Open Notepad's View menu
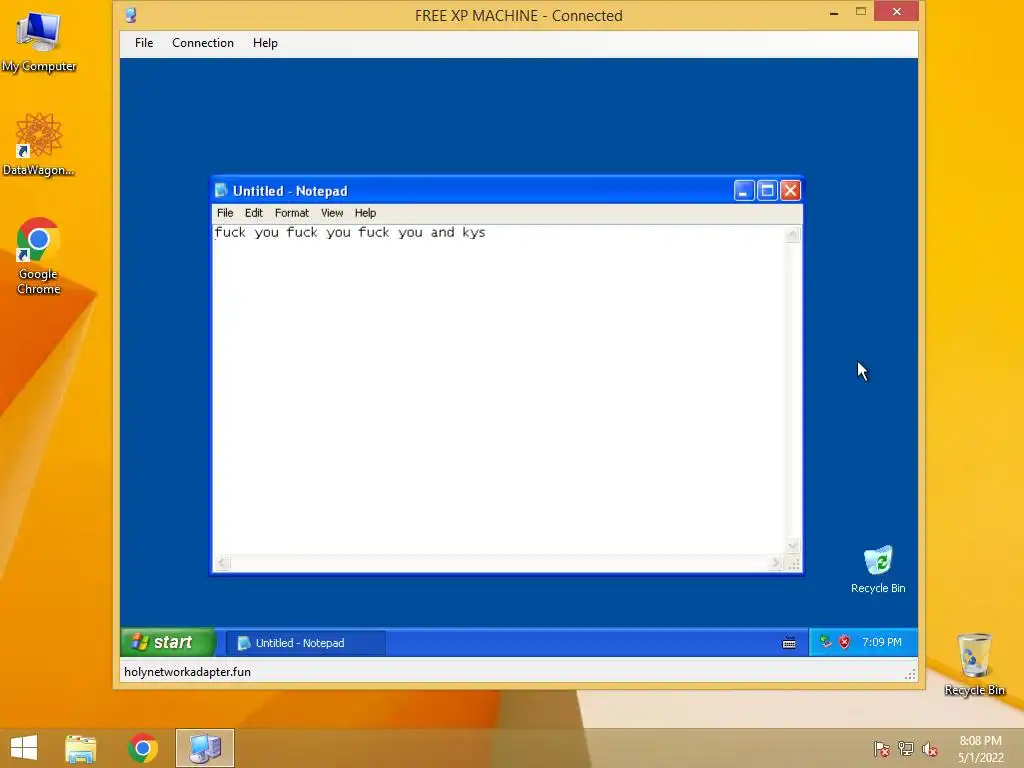This screenshot has width=1024, height=768. coord(332,213)
